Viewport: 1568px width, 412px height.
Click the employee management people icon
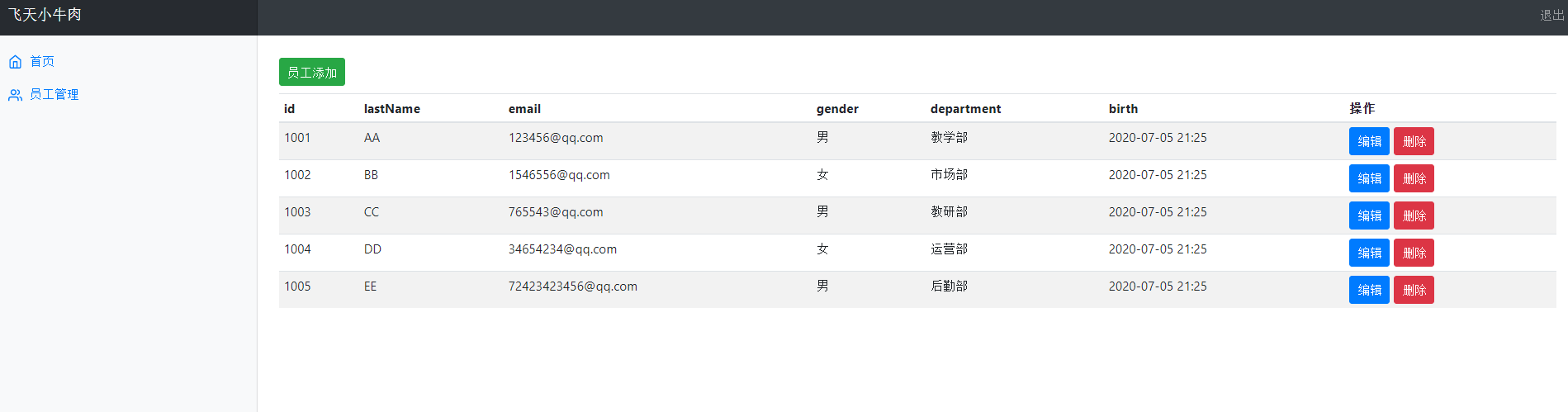tap(15, 95)
